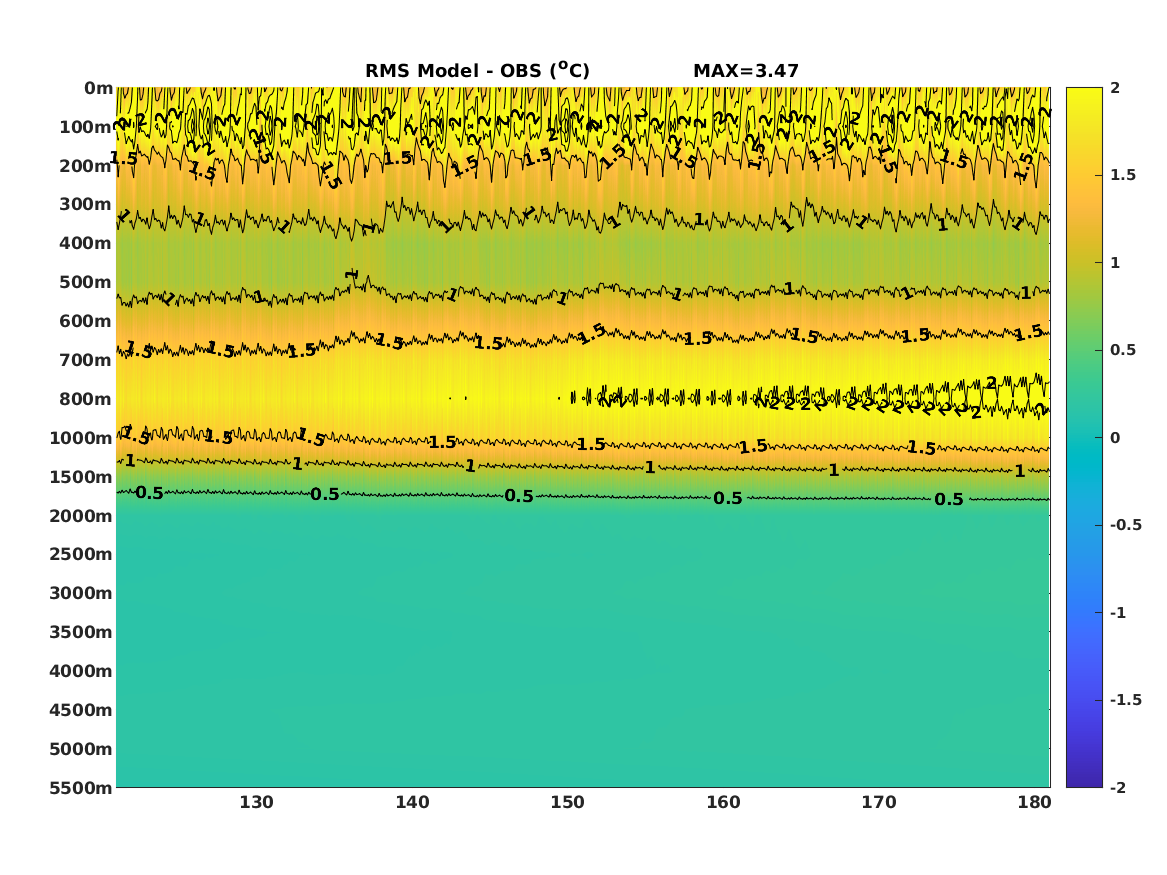
Task: Pick the "3500m" y-axis label
Action: pyautogui.click(x=81, y=632)
